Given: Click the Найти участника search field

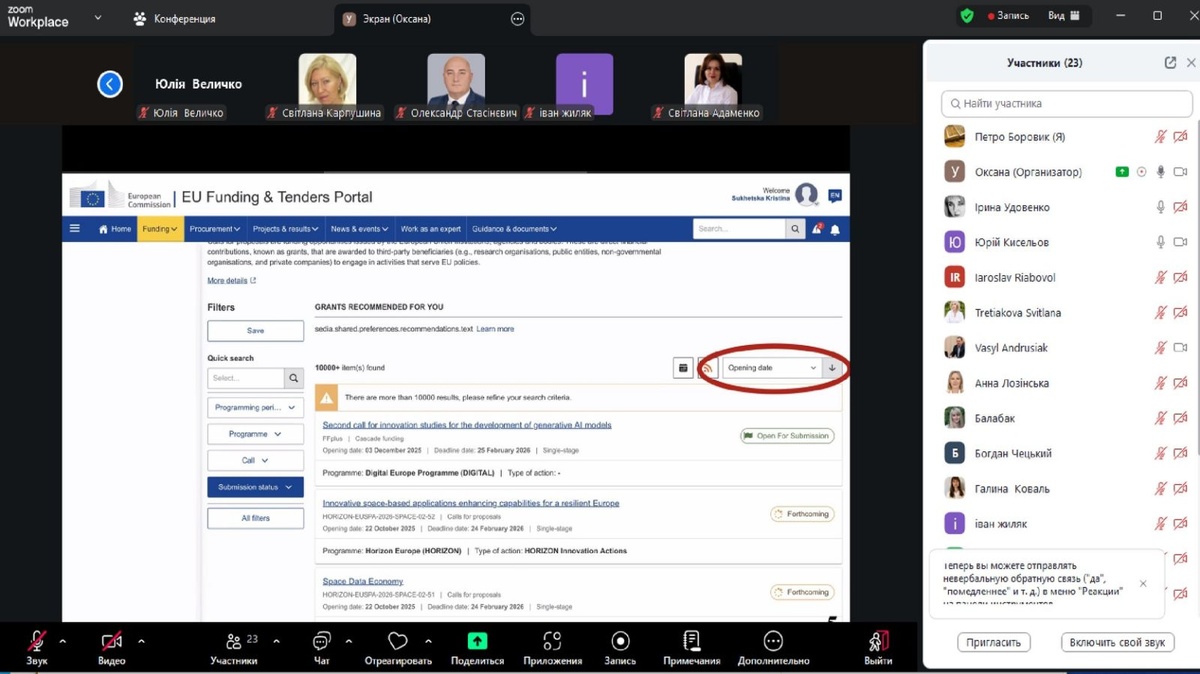Looking at the screenshot, I should coord(1066,103).
